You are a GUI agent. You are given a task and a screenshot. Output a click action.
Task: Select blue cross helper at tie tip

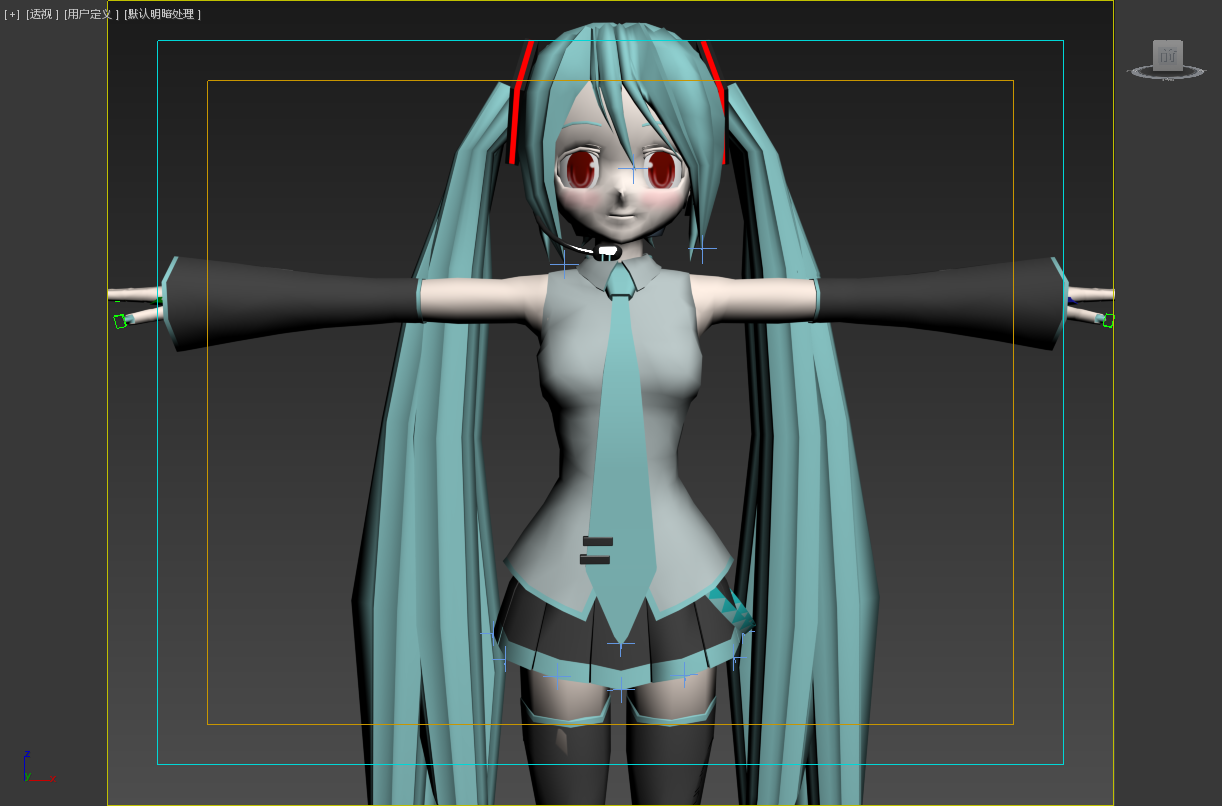[x=621, y=643]
